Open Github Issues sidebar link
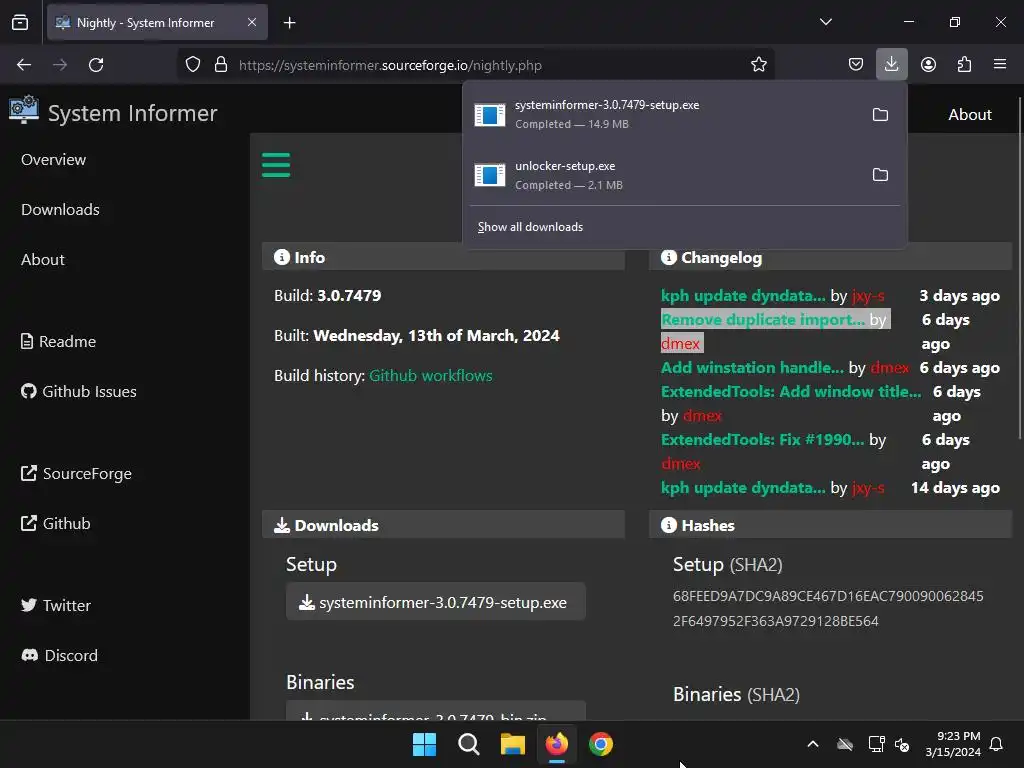This screenshot has width=1024, height=768. coord(78,391)
